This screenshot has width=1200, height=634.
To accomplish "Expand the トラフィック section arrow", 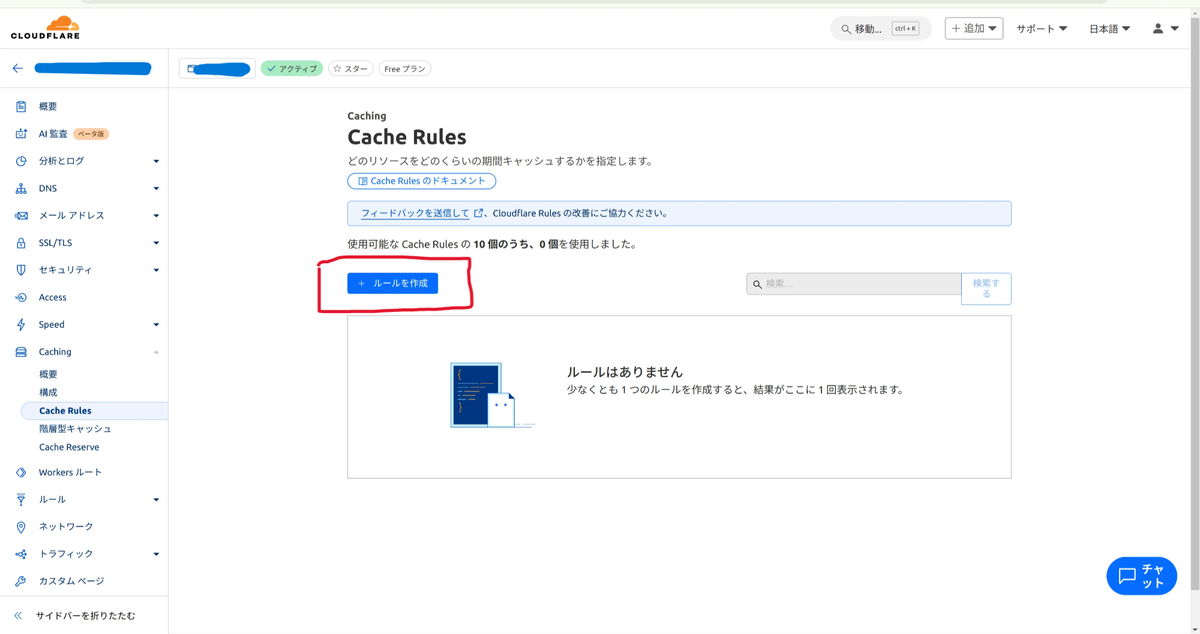I will (156, 554).
